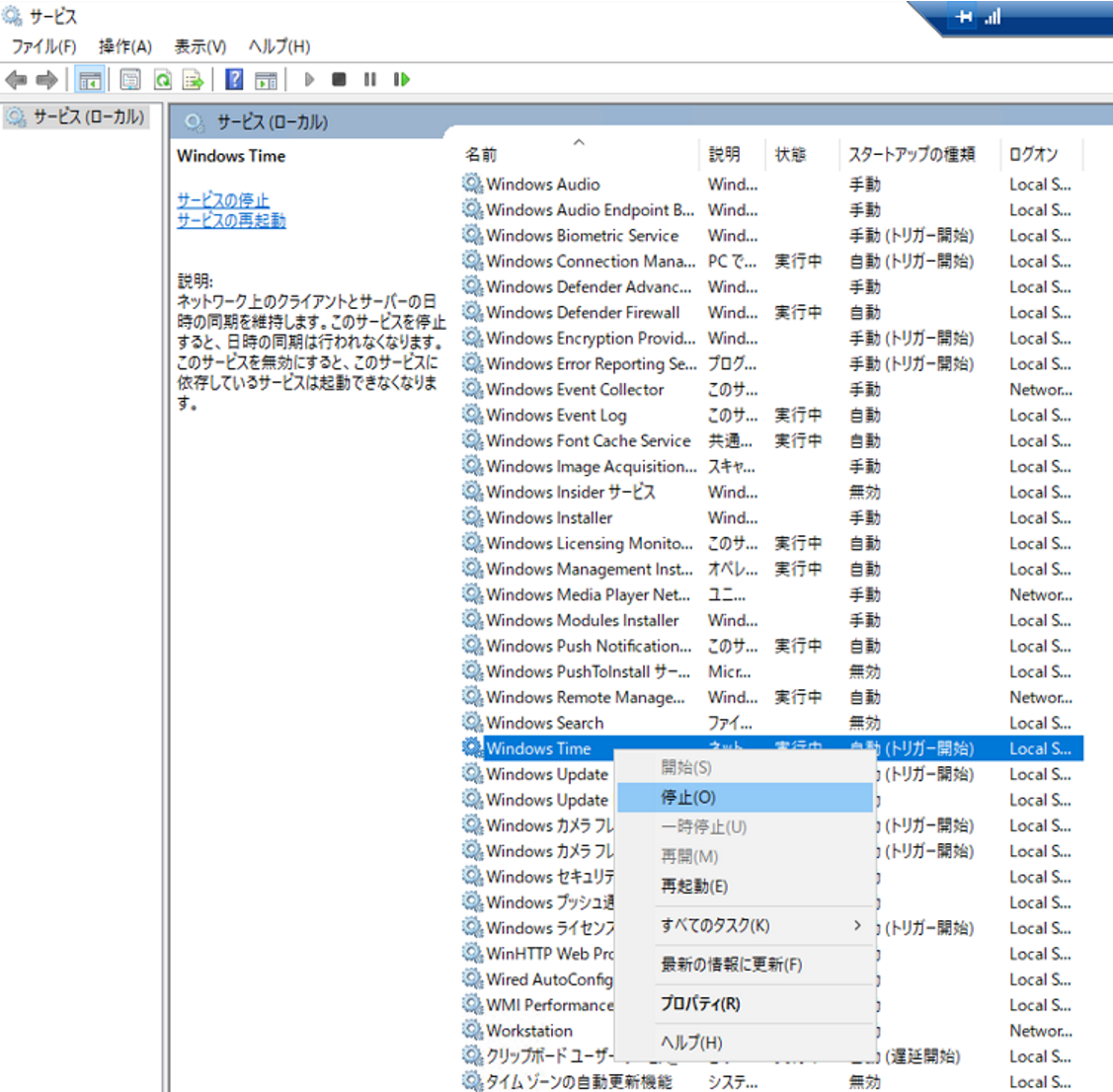Select the Windows Encryption Provid... service
The height and width of the screenshot is (1092, 1113).
[x=772, y=338]
